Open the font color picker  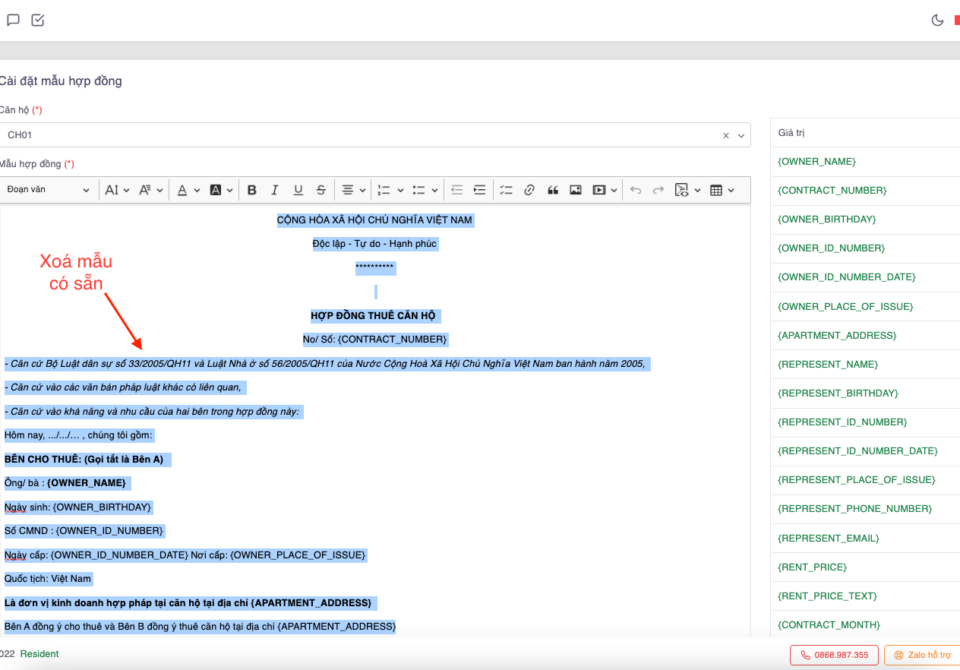click(x=188, y=190)
